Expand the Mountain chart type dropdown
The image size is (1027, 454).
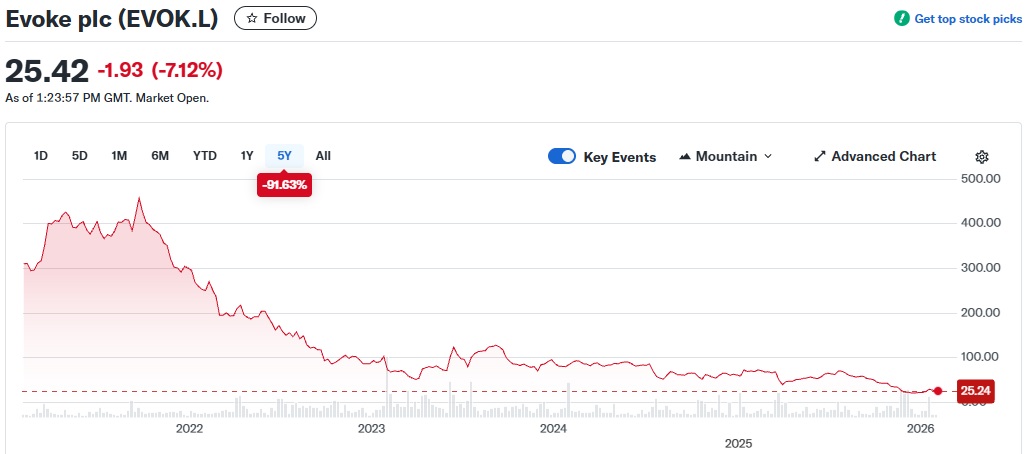click(767, 157)
